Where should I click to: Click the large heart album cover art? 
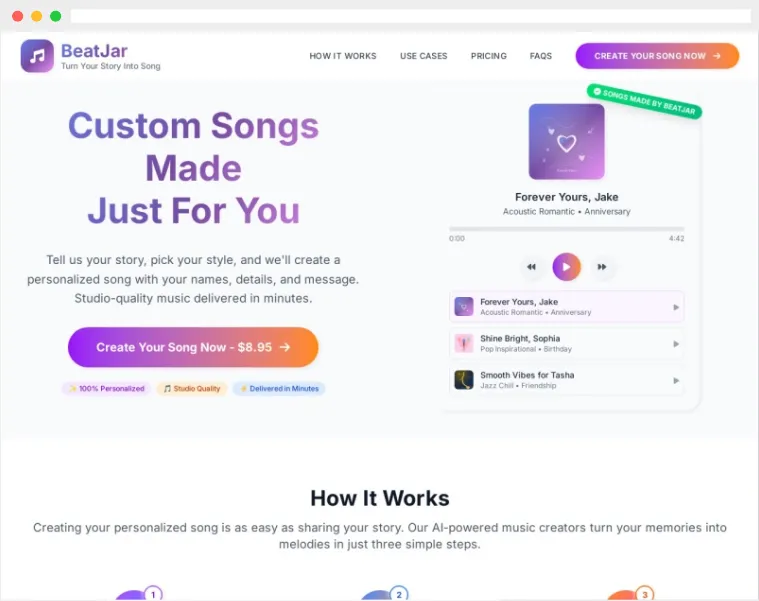[566, 142]
